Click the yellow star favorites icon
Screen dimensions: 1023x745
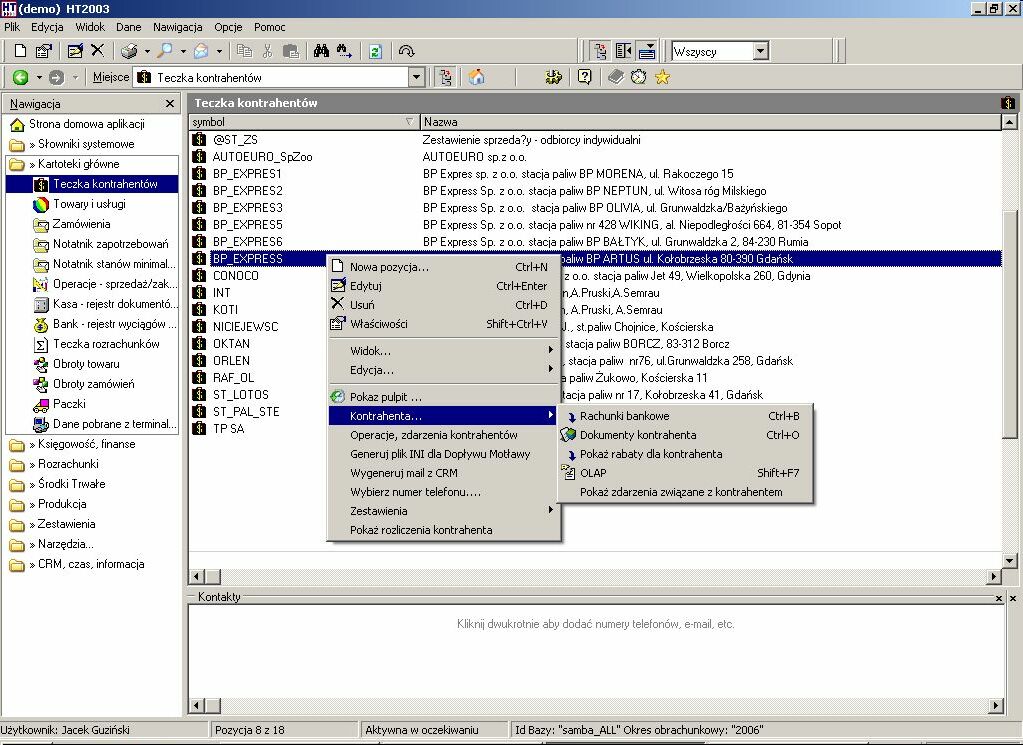pos(662,77)
